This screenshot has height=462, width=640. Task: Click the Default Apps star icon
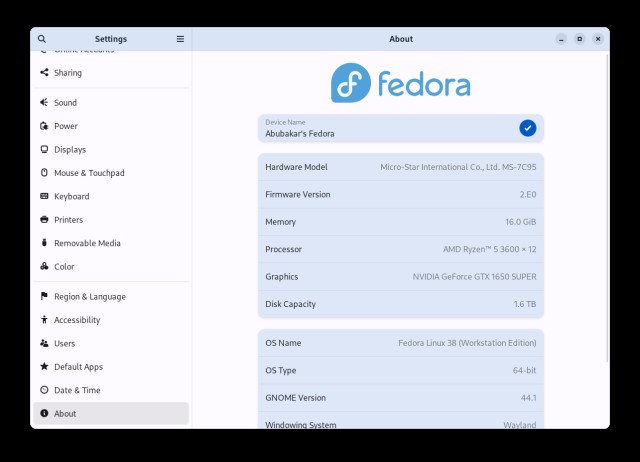44,366
